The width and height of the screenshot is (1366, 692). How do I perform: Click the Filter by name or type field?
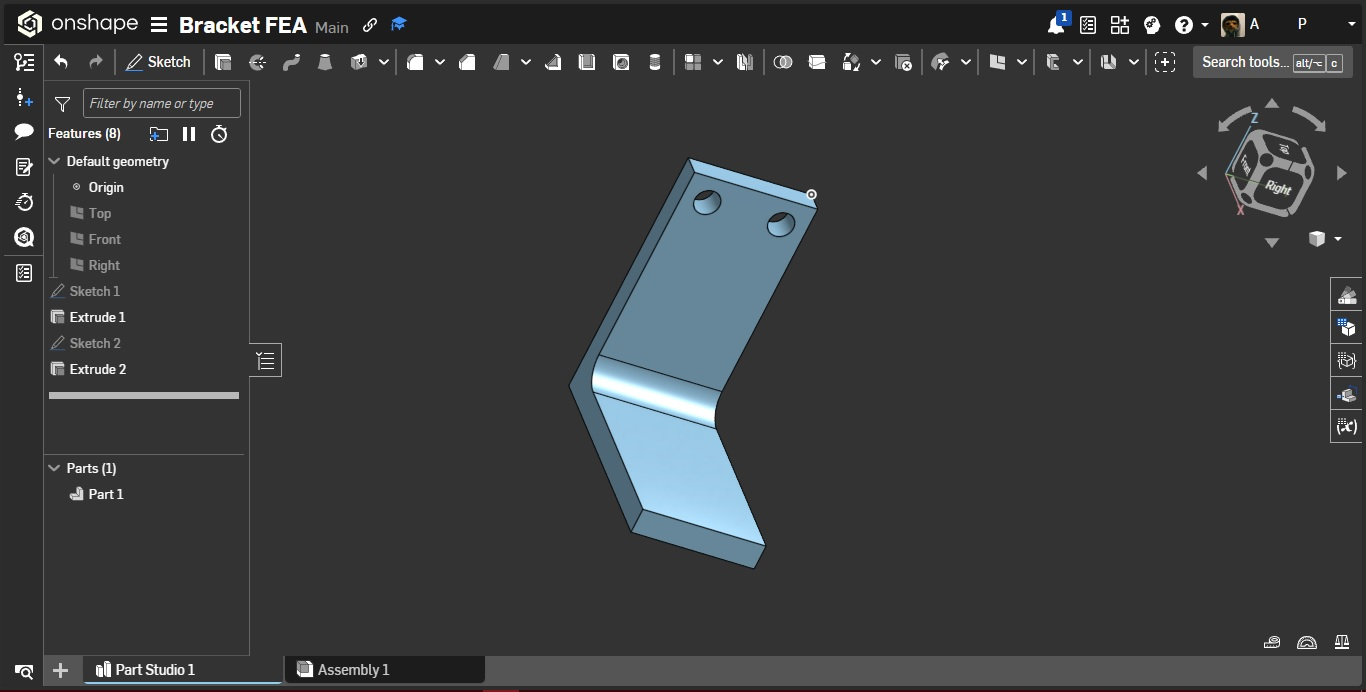pos(162,103)
